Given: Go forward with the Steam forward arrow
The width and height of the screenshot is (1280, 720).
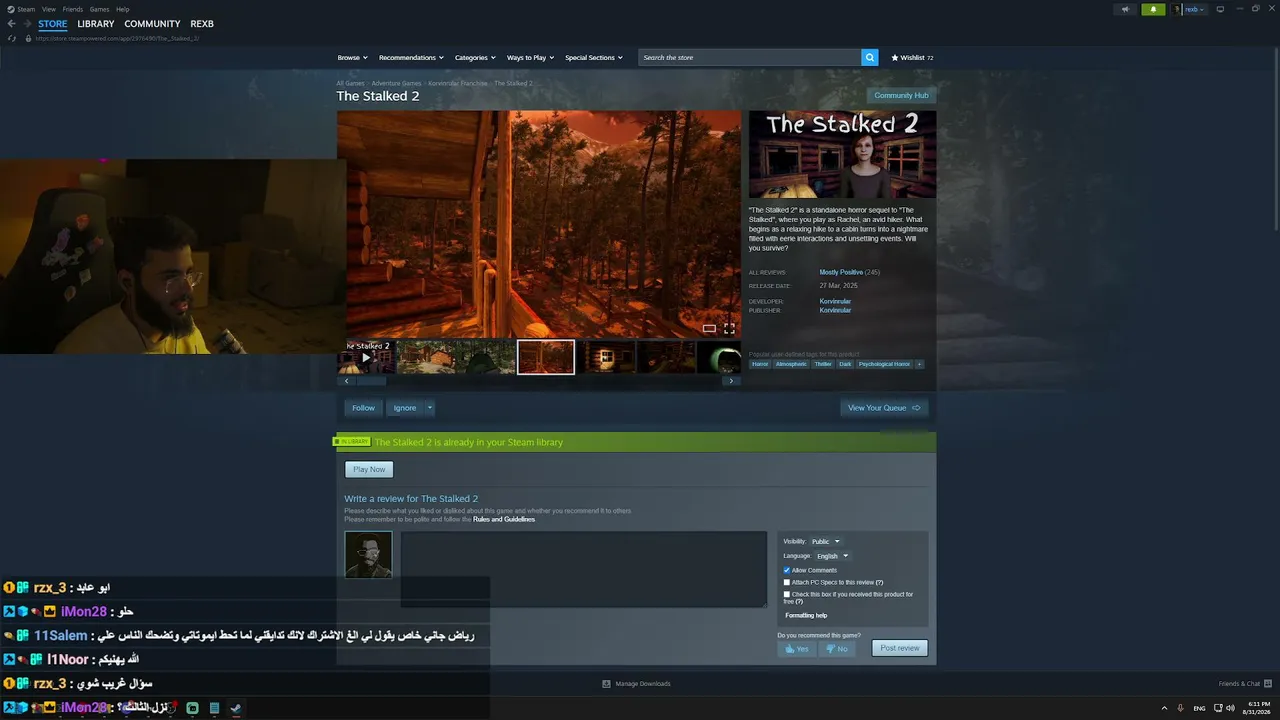Looking at the screenshot, I should click(x=27, y=24).
